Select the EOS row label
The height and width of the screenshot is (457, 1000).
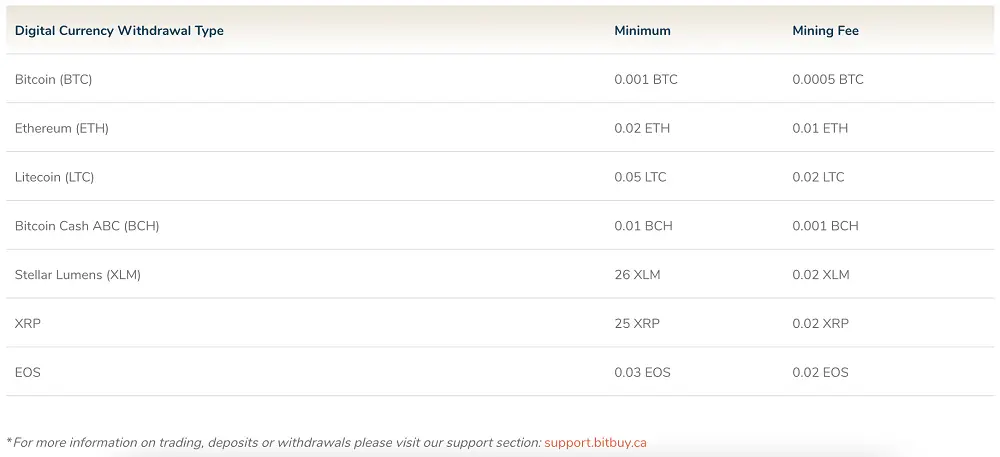point(28,373)
